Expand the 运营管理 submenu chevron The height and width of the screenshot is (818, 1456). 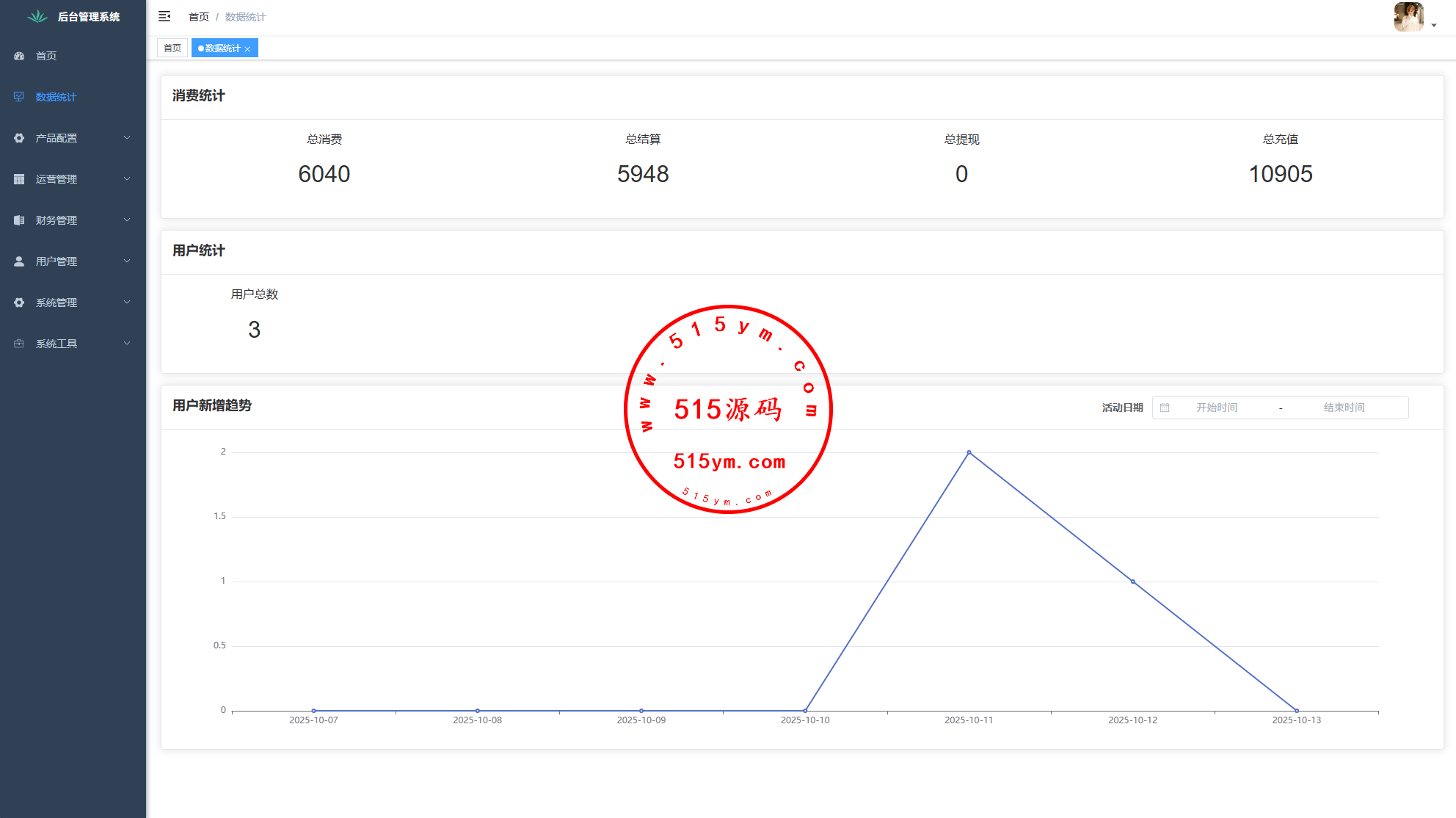127,179
